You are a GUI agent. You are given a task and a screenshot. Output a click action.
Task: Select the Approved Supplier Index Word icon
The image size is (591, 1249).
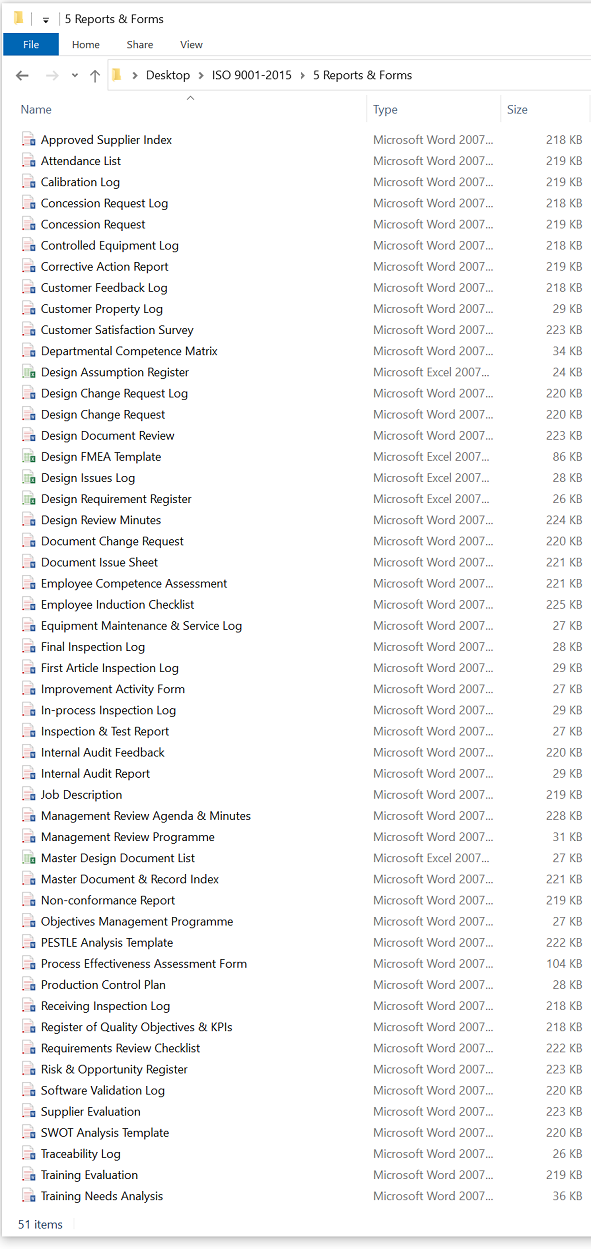(x=28, y=140)
